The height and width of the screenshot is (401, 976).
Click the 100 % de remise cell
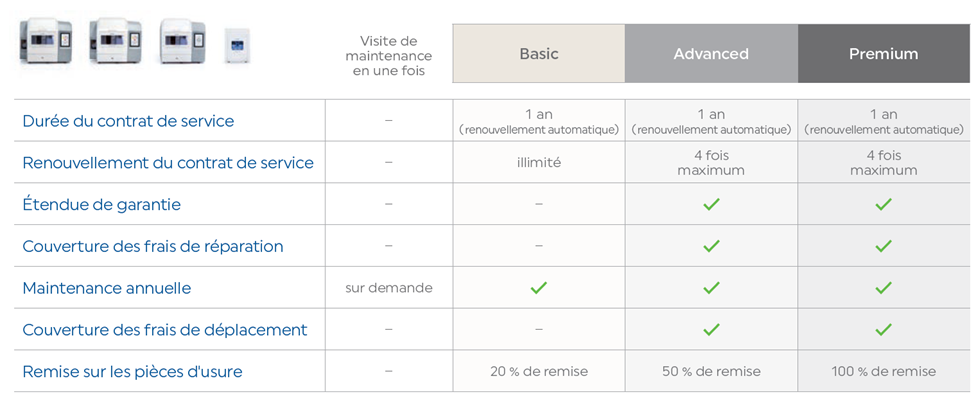[884, 372]
